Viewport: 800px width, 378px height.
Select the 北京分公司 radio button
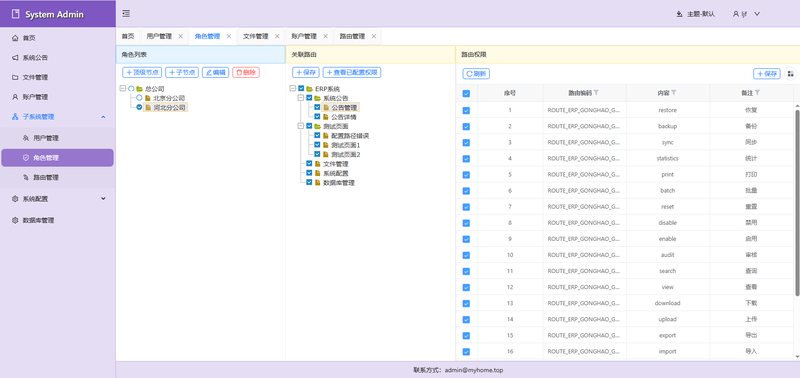click(x=139, y=98)
